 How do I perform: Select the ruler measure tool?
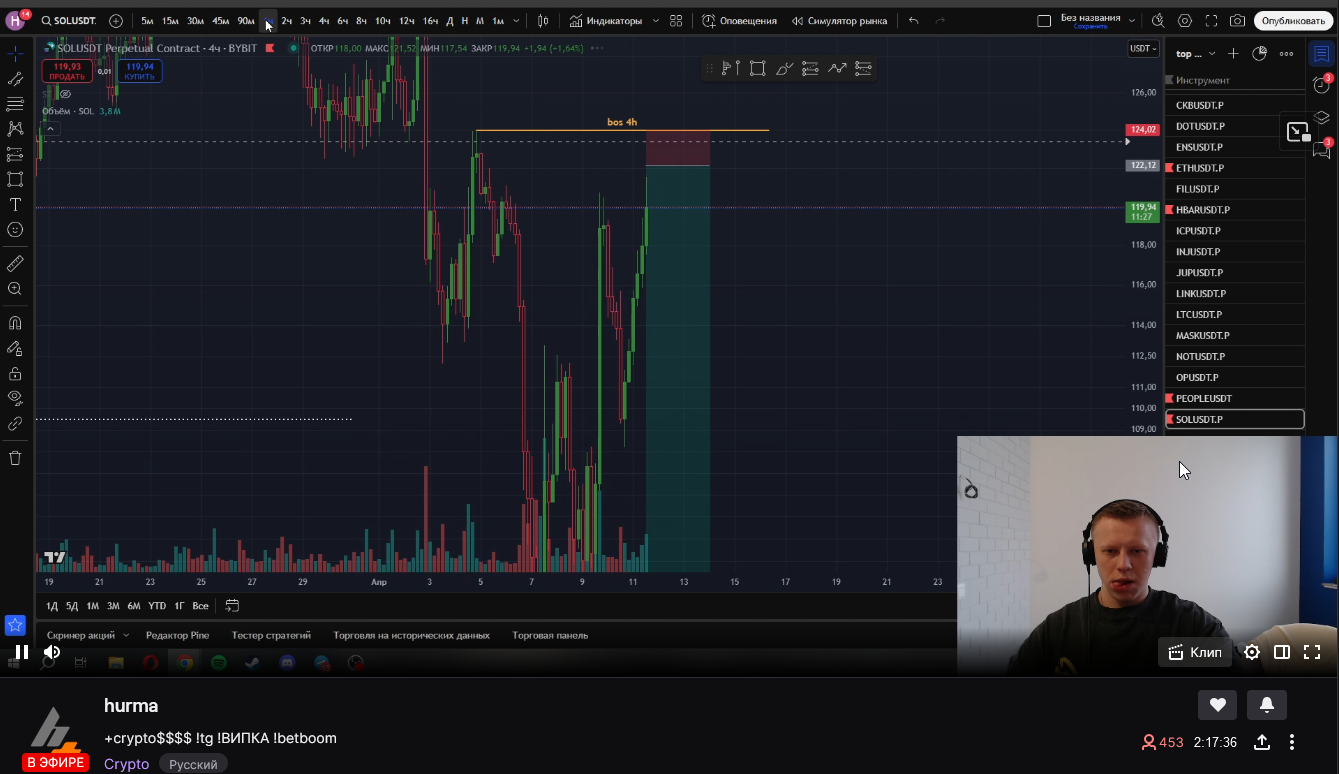point(15,264)
